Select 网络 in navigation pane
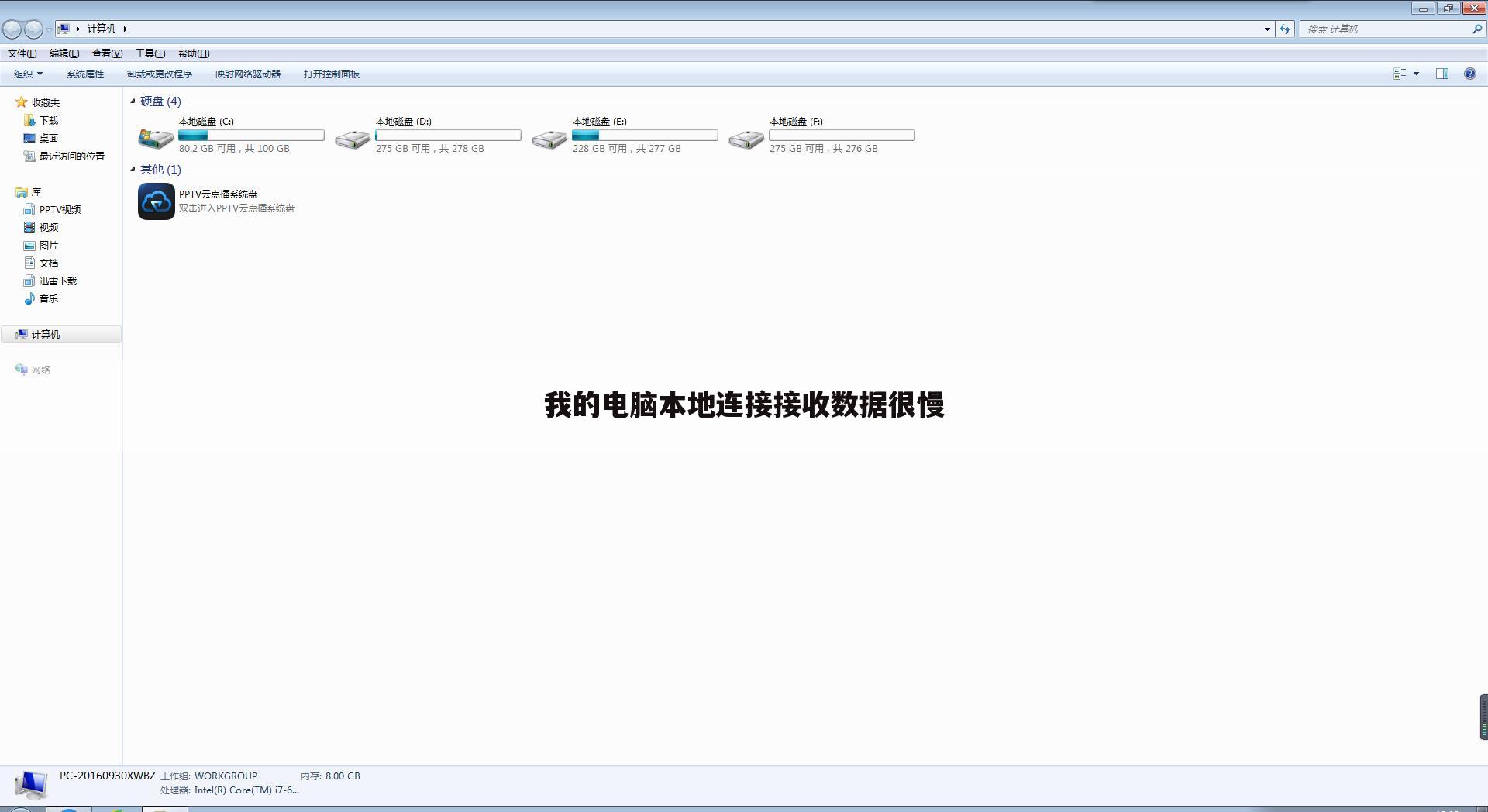The height and width of the screenshot is (812, 1488). click(x=33, y=370)
